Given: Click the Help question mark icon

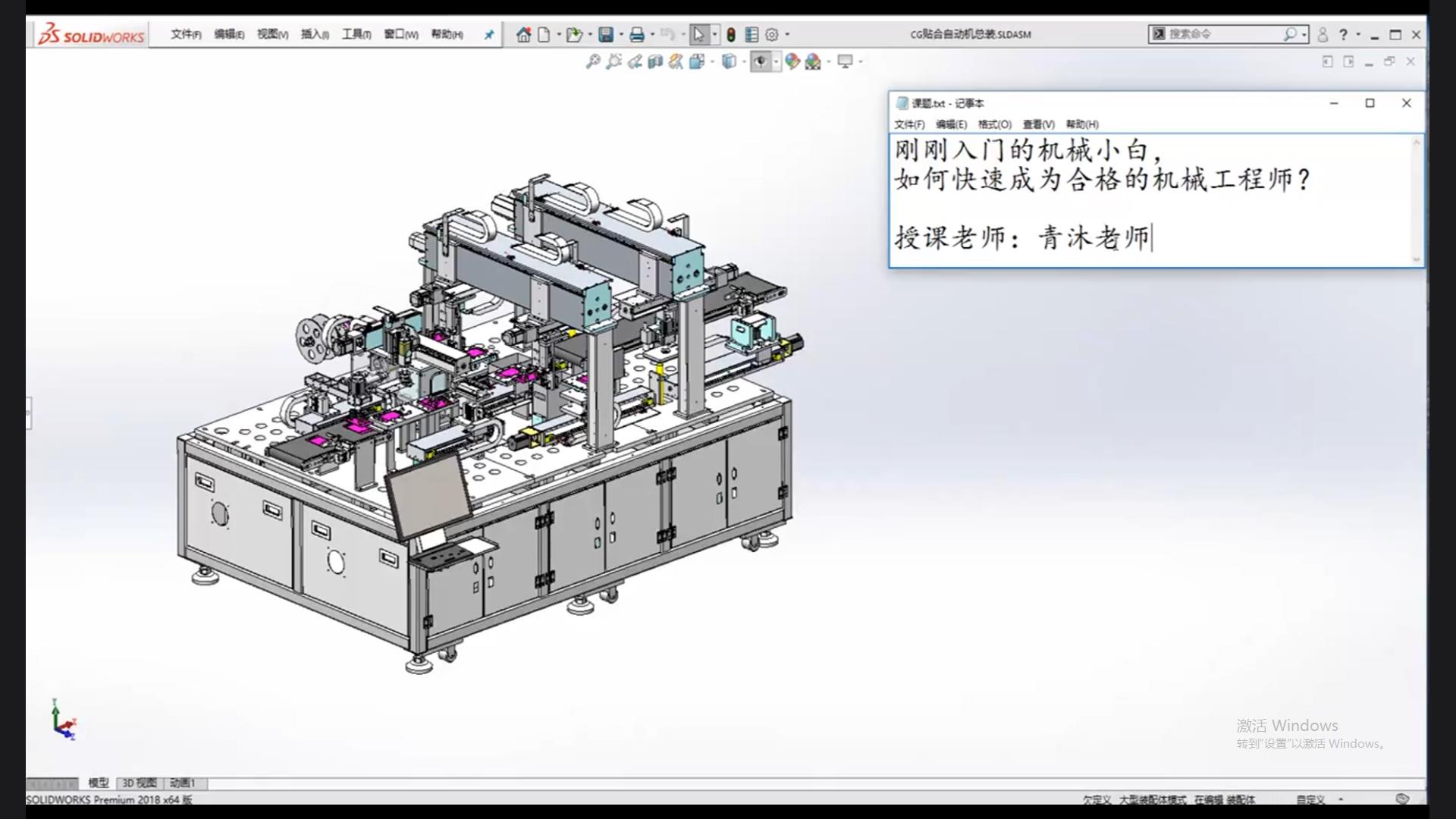Looking at the screenshot, I should [x=1344, y=35].
